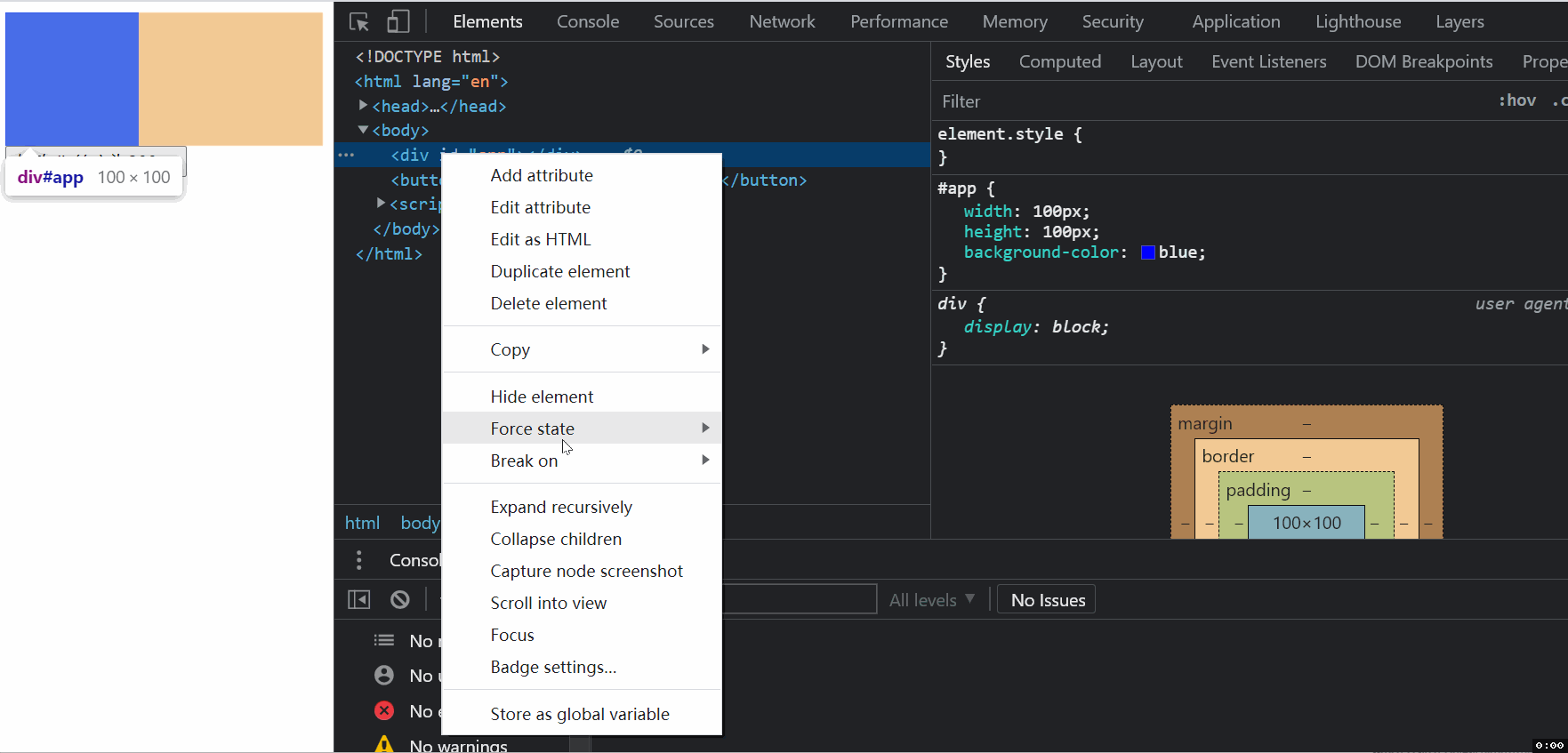Click the blue background-color swatch
This screenshot has width=1568, height=753.
click(1148, 252)
